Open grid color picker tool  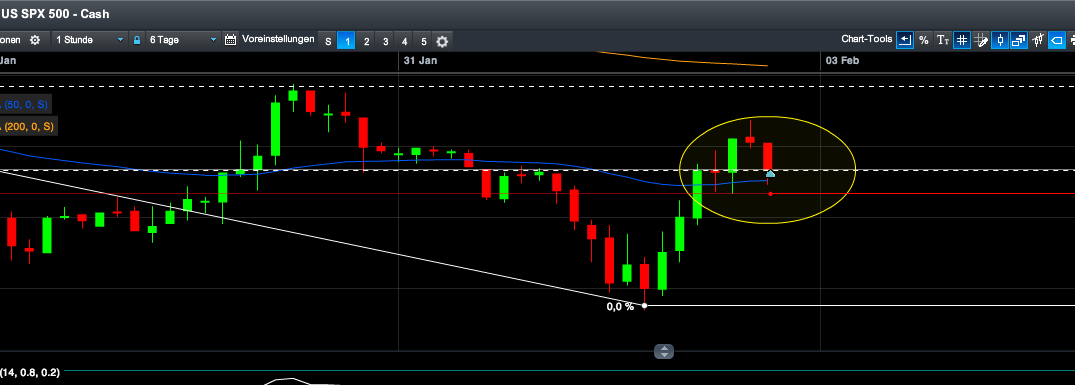click(981, 40)
